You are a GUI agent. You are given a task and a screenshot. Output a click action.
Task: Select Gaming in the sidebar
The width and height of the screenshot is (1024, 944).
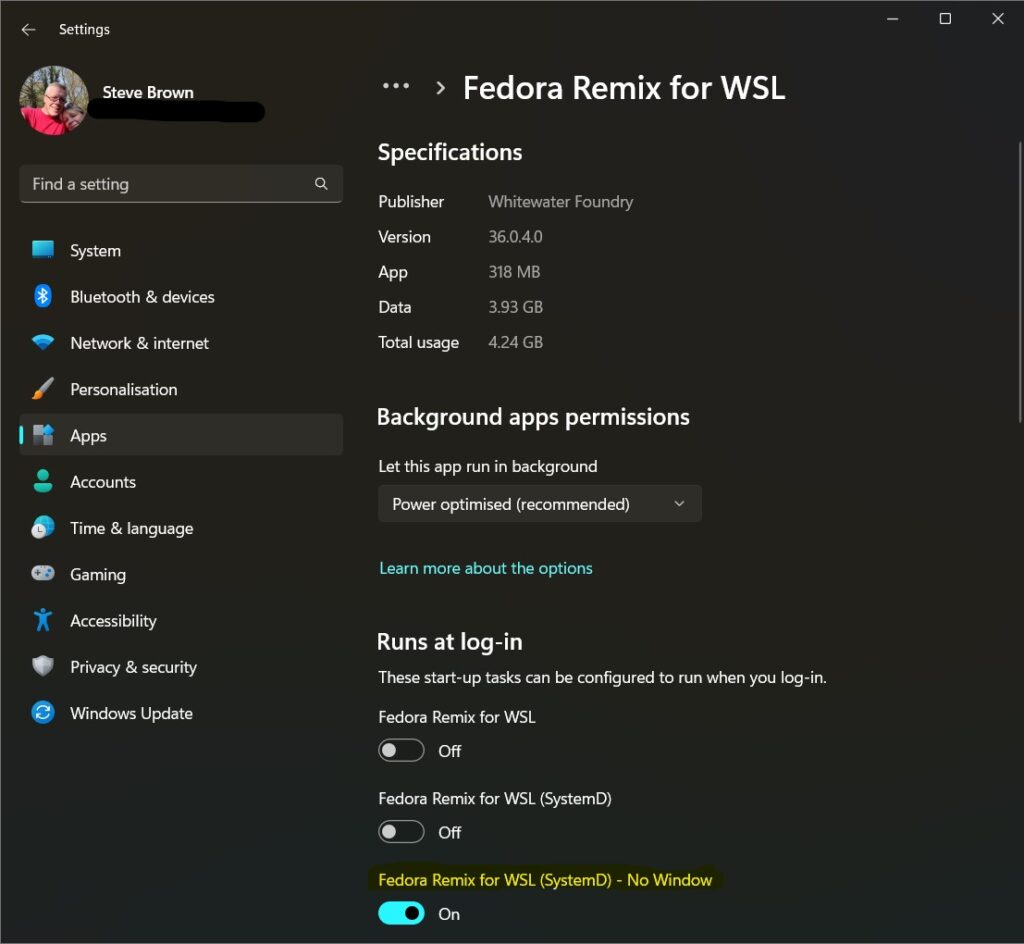(x=97, y=574)
